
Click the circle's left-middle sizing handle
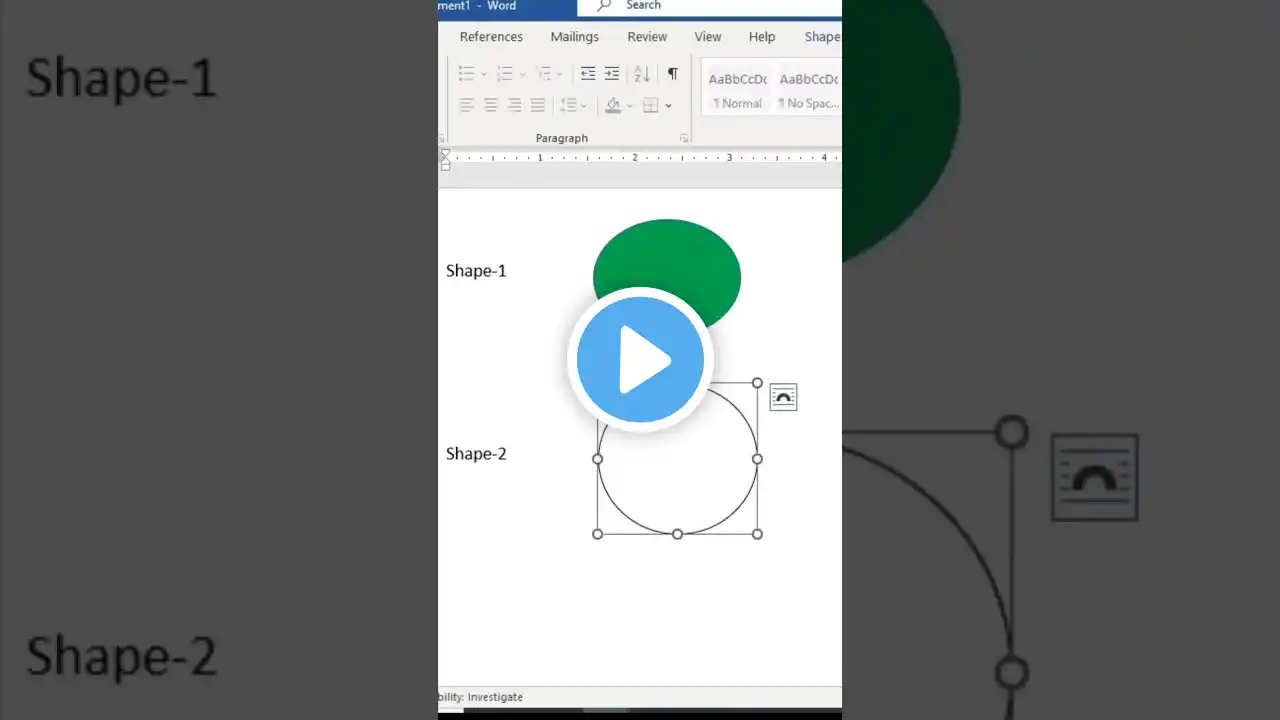[598, 459]
